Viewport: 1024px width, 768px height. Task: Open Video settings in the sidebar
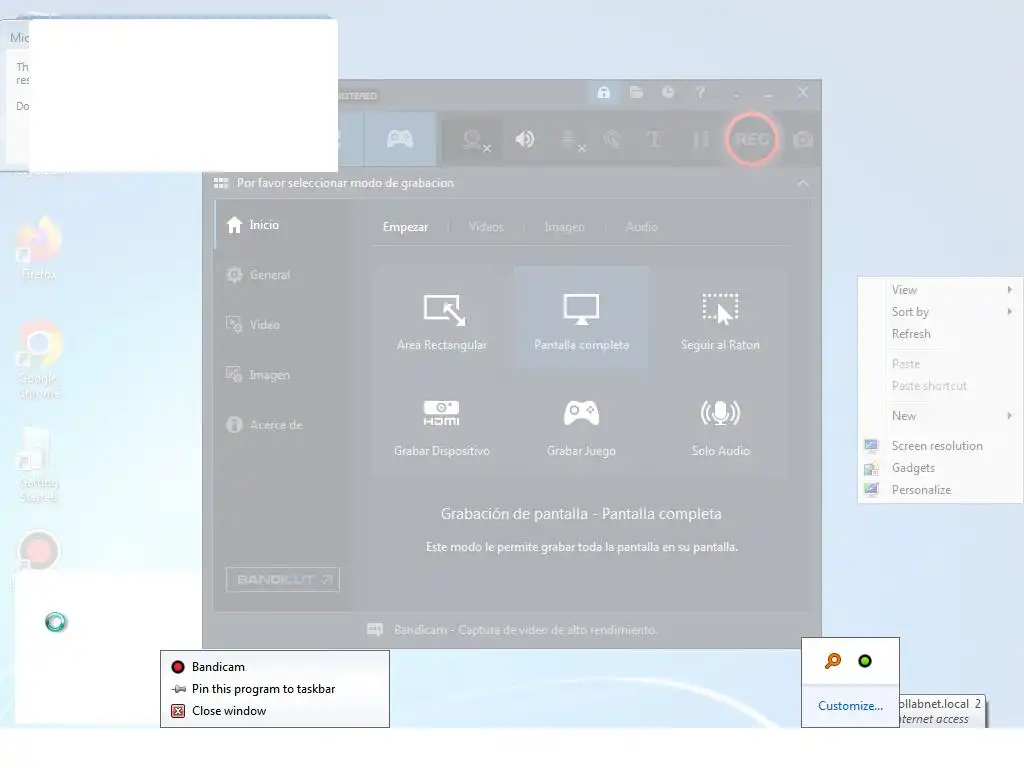[253, 325]
